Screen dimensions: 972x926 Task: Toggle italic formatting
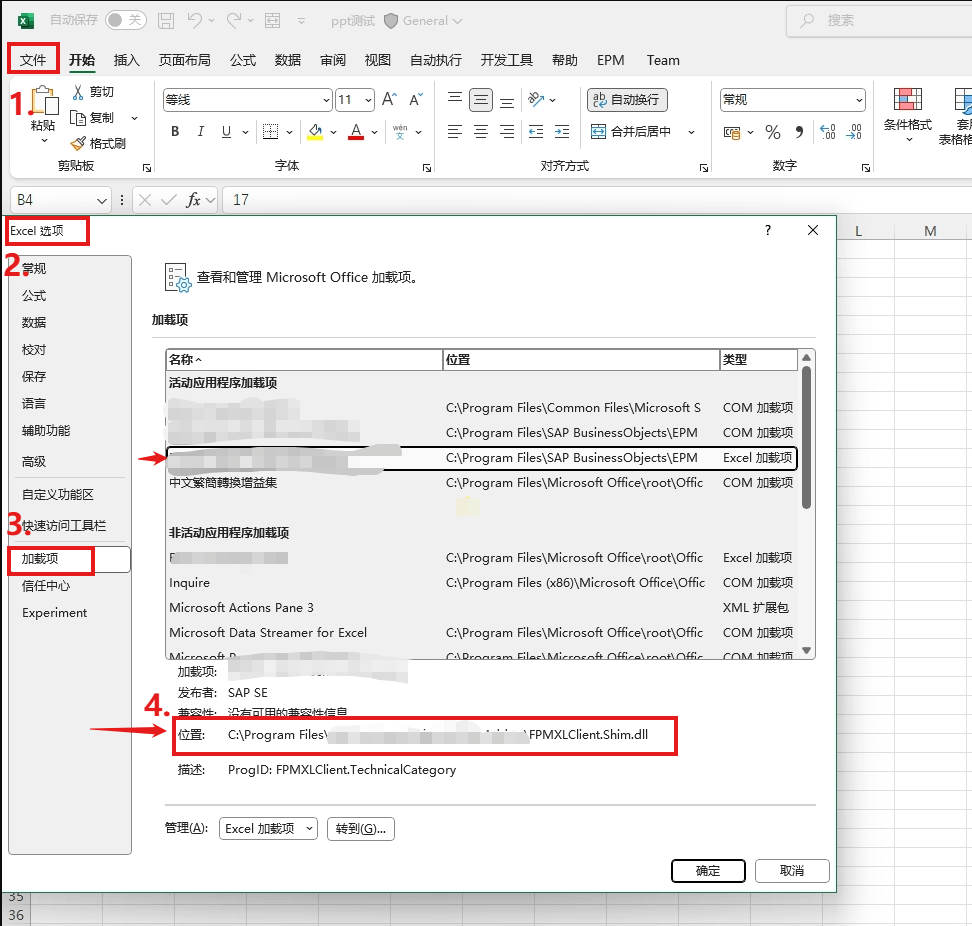point(201,131)
